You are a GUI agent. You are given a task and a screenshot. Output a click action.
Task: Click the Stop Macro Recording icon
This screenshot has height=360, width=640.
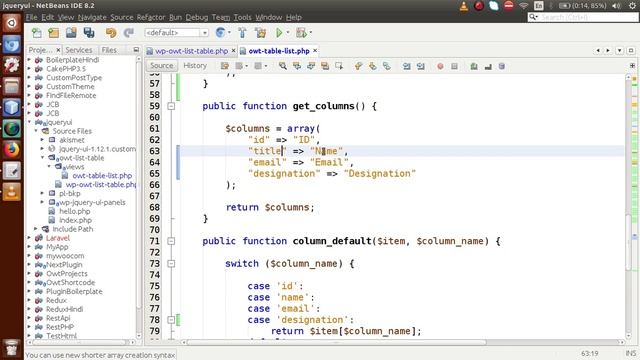click(x=454, y=66)
